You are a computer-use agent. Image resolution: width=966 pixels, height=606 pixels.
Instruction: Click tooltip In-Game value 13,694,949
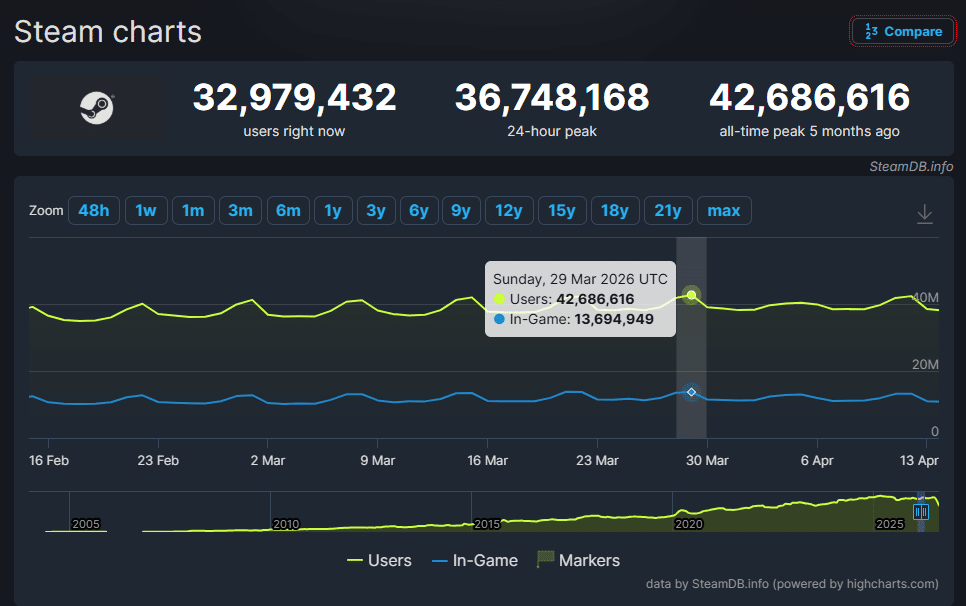(614, 319)
